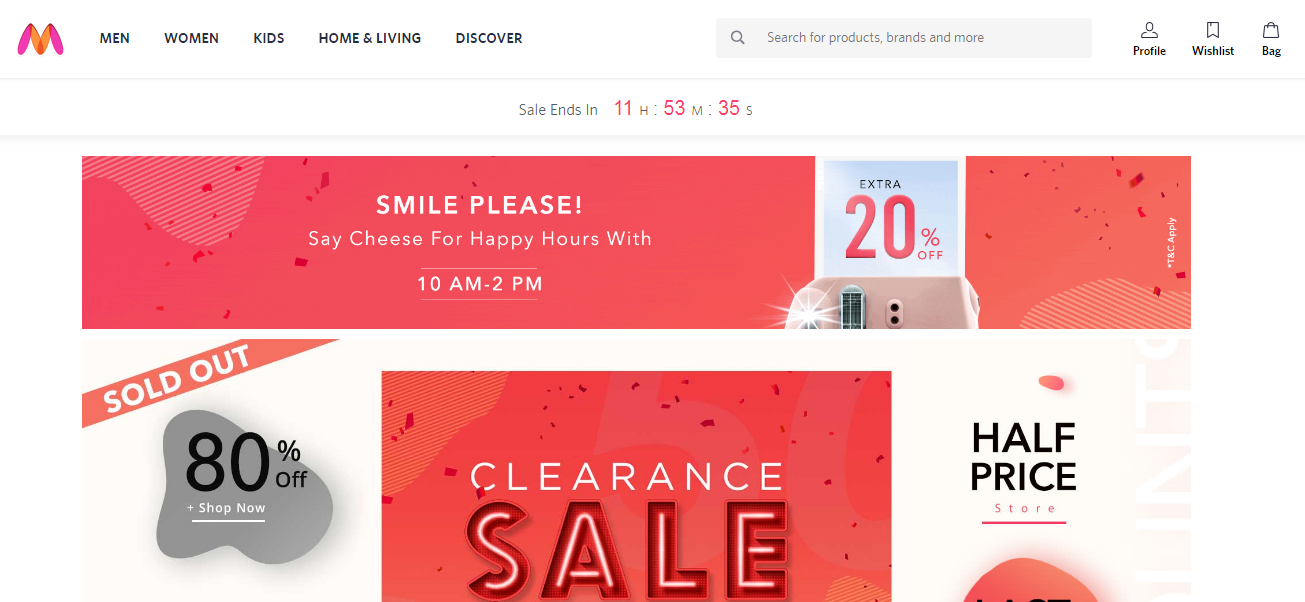The width and height of the screenshot is (1305, 602).
Task: Open the DISCOVER menu
Action: [x=489, y=38]
